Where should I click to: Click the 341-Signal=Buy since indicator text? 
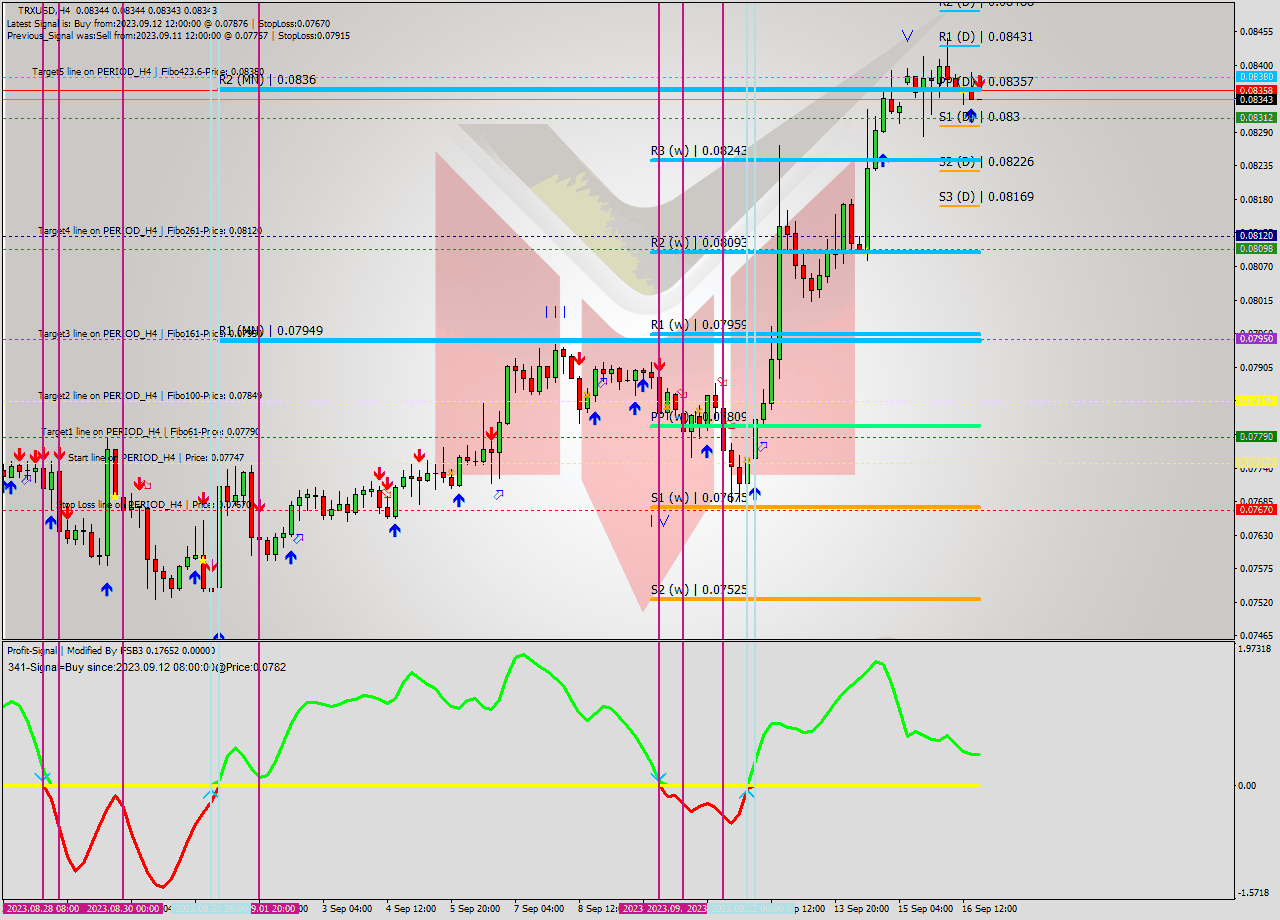(x=146, y=667)
